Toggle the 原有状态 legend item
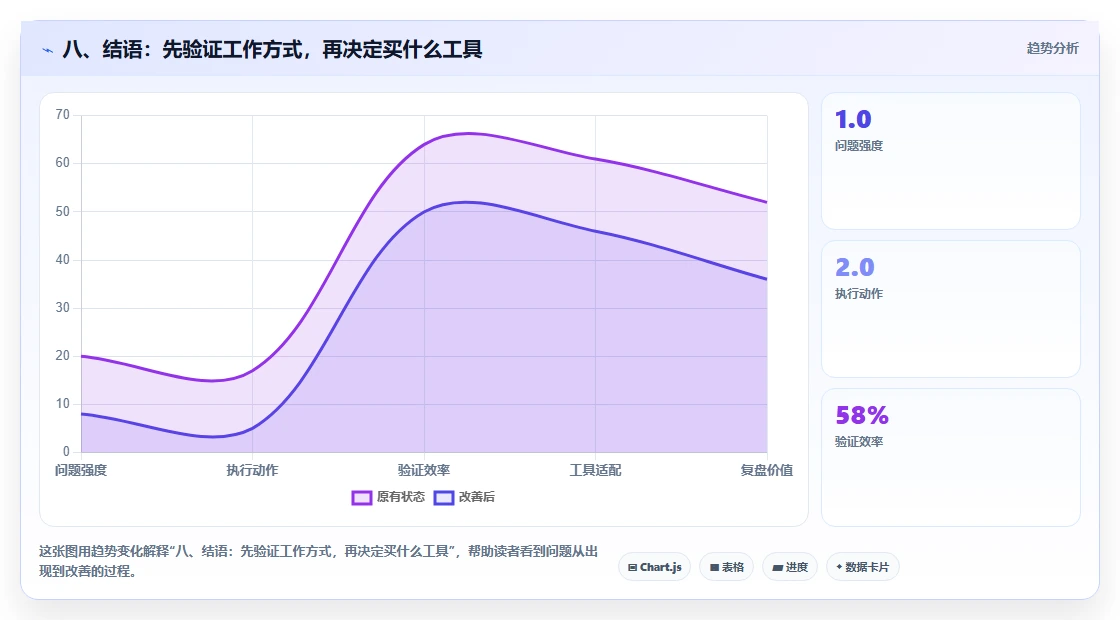 pyautogui.click(x=388, y=497)
